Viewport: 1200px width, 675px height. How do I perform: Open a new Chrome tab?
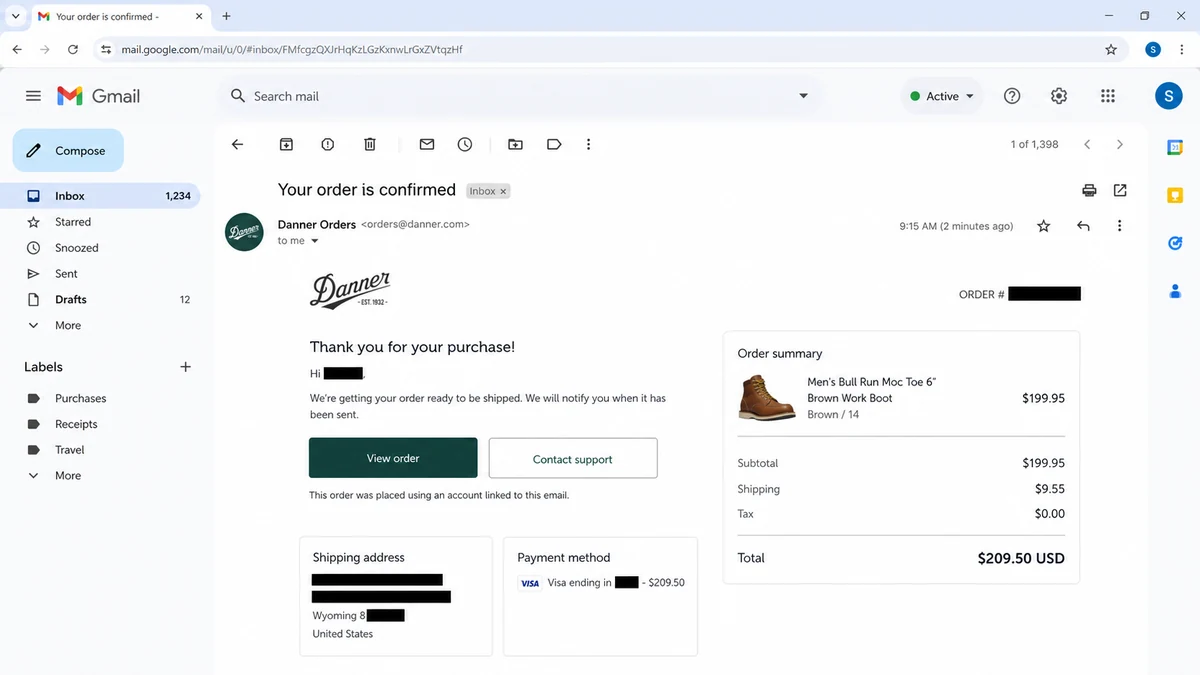(x=227, y=16)
